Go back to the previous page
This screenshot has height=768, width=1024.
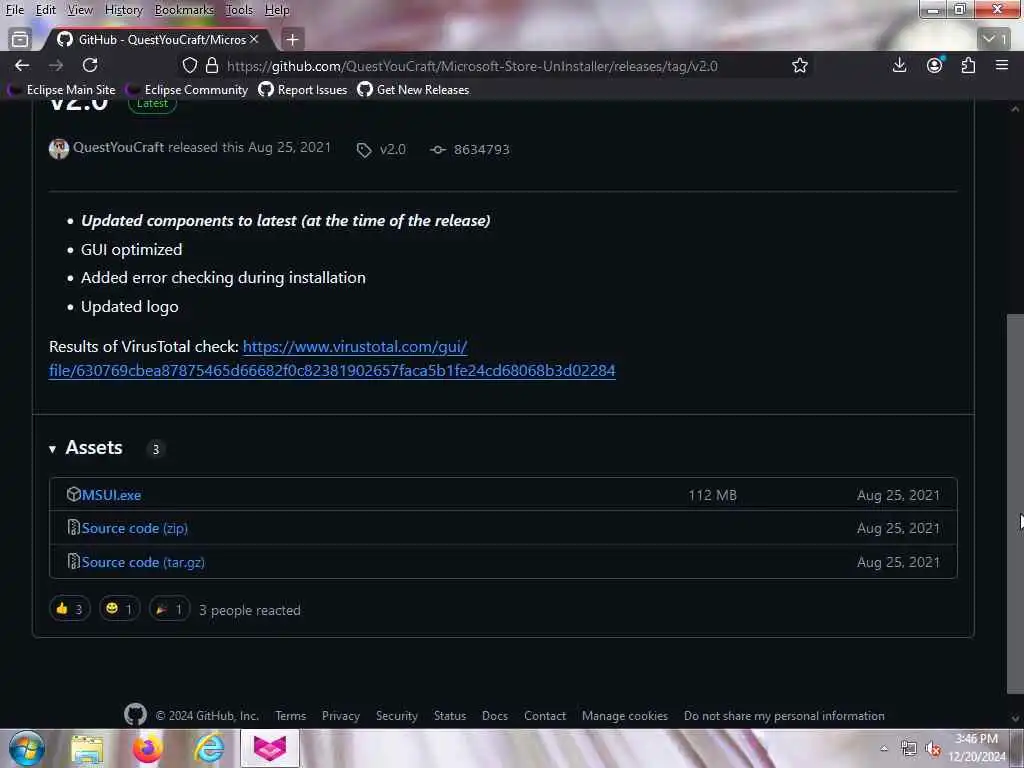click(22, 65)
